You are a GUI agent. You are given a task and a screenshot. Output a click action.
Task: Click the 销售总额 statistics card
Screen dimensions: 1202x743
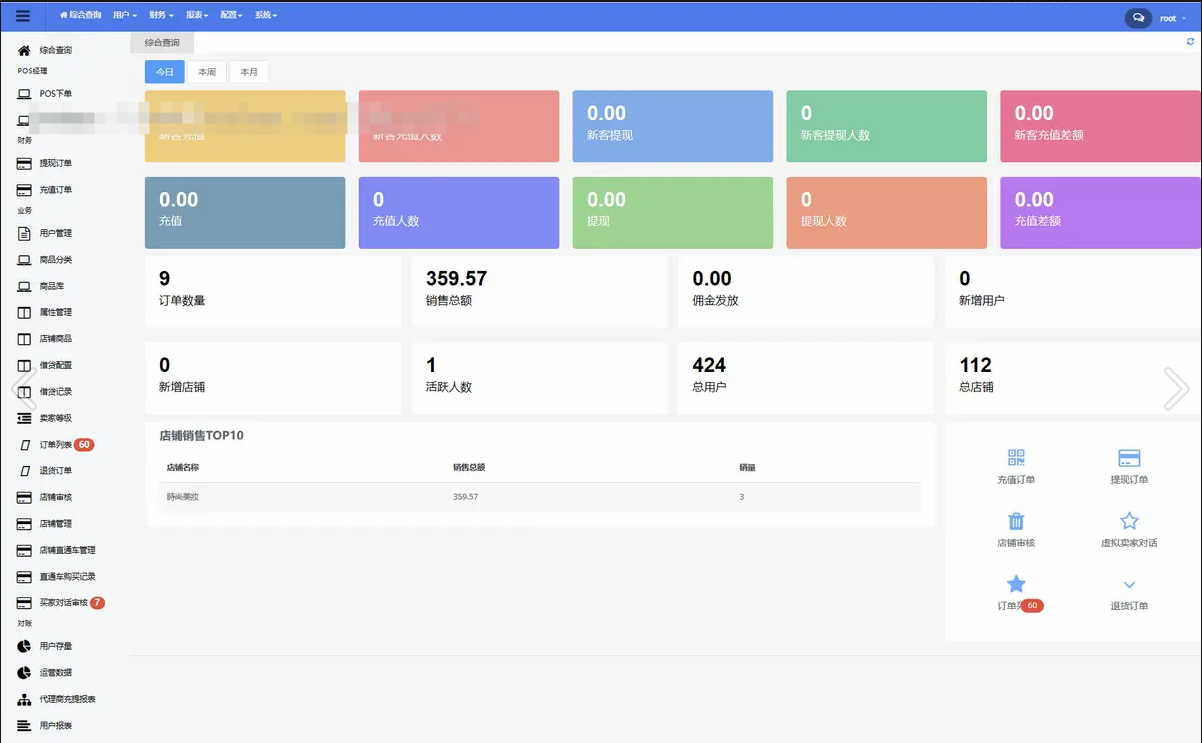(x=539, y=291)
